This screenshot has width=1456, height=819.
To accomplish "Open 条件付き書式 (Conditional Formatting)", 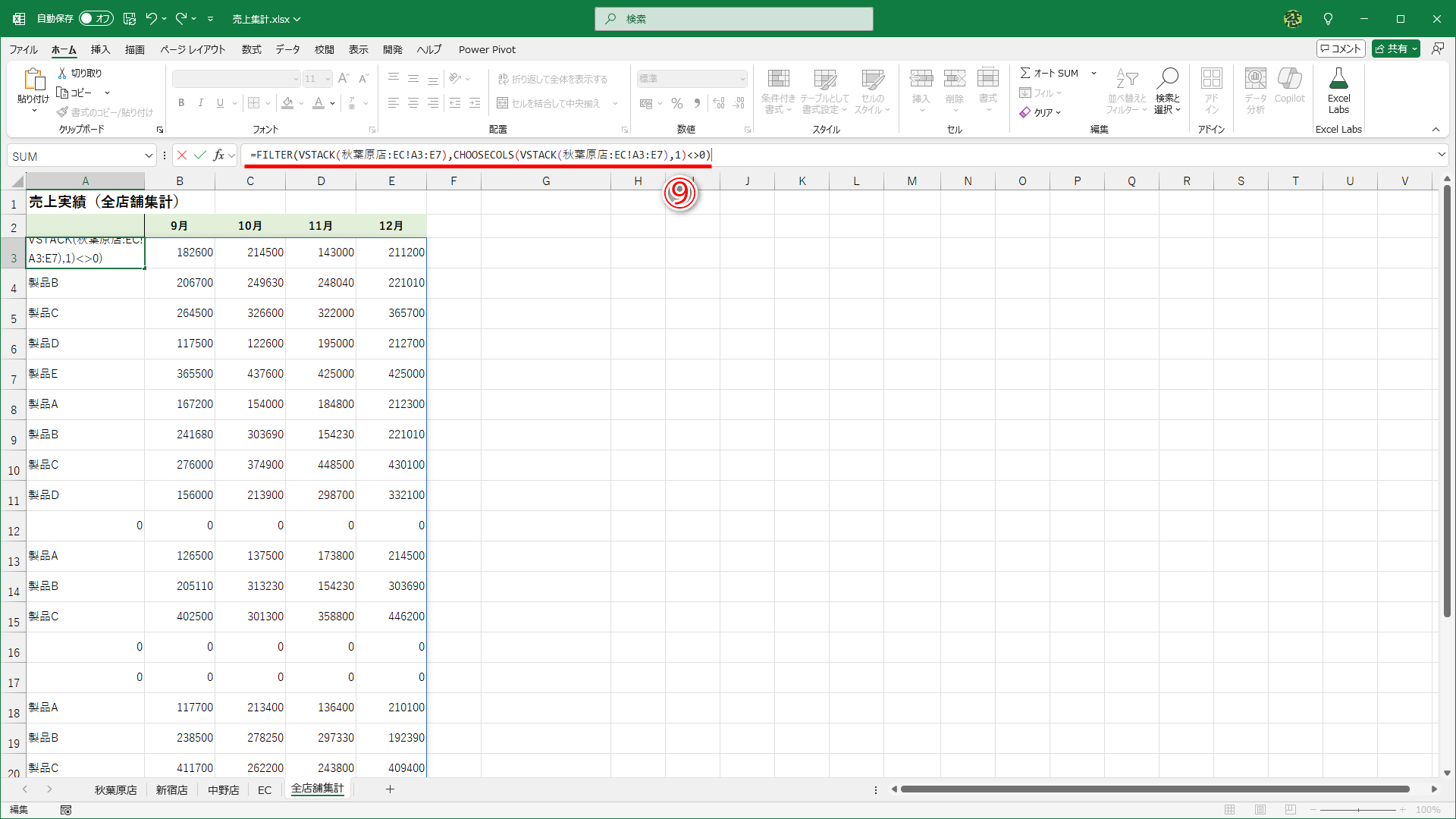I will coord(778,91).
